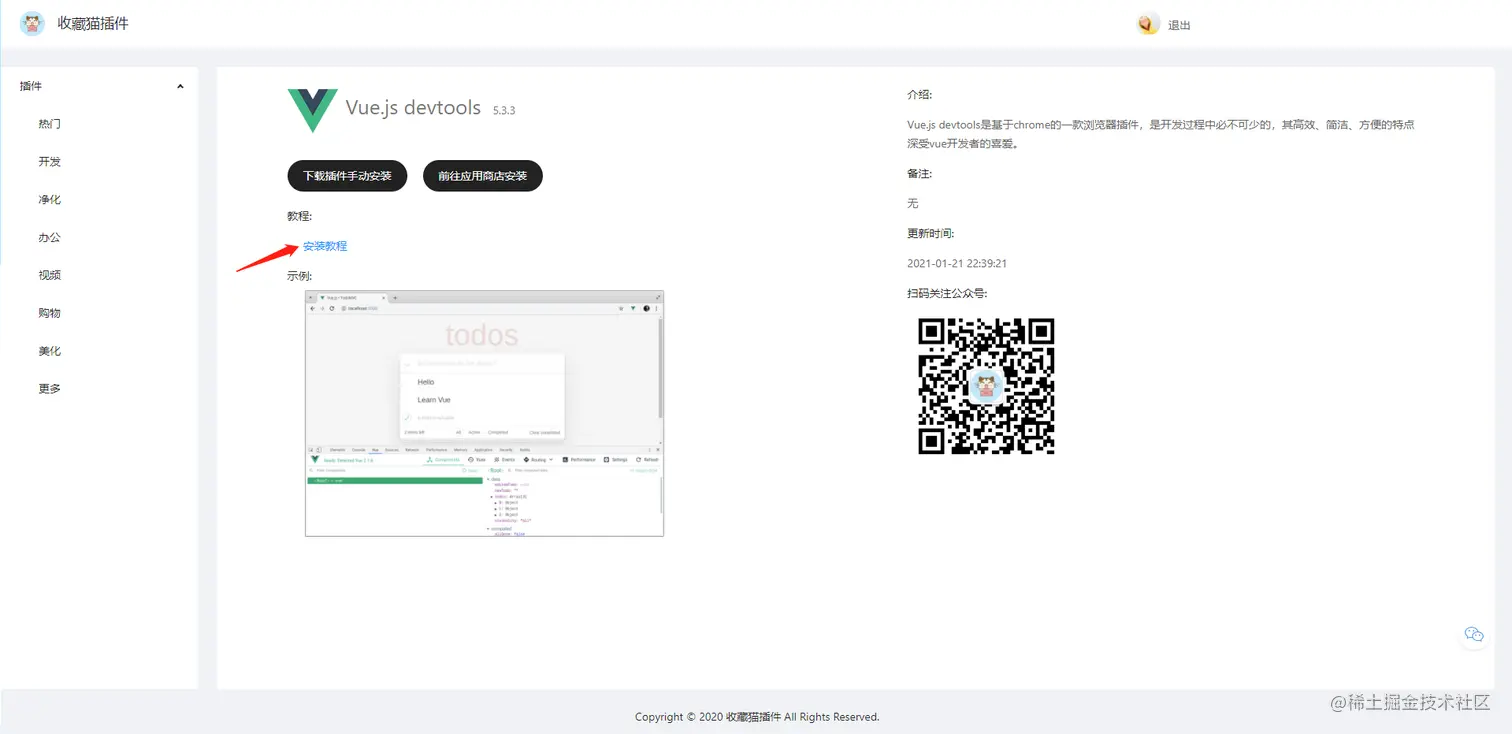Image resolution: width=1512 pixels, height=734 pixels.
Task: Click the Vue.js devtools heading beside the logo
Action: (413, 108)
